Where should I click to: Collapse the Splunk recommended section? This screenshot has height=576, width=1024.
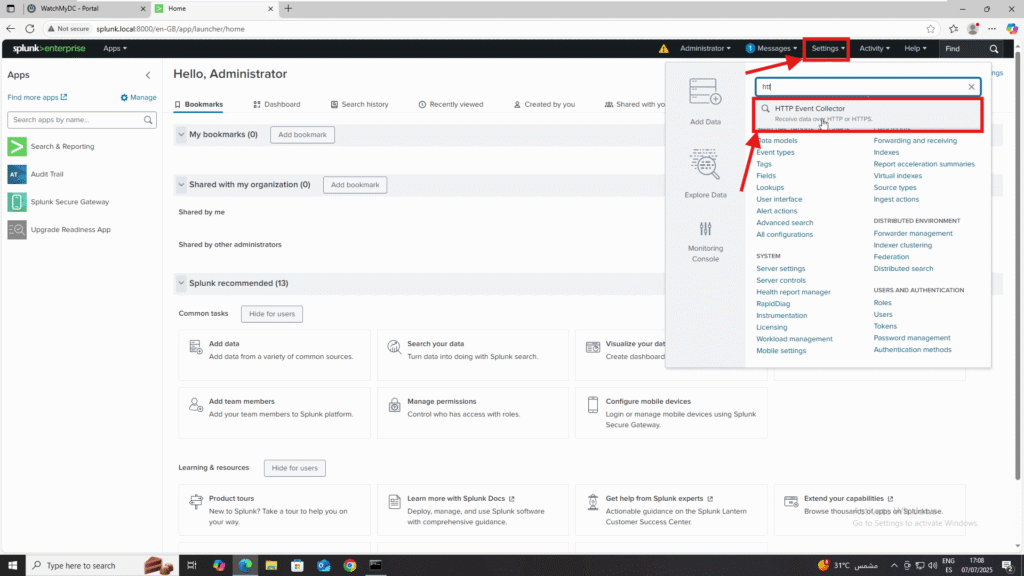coord(182,283)
